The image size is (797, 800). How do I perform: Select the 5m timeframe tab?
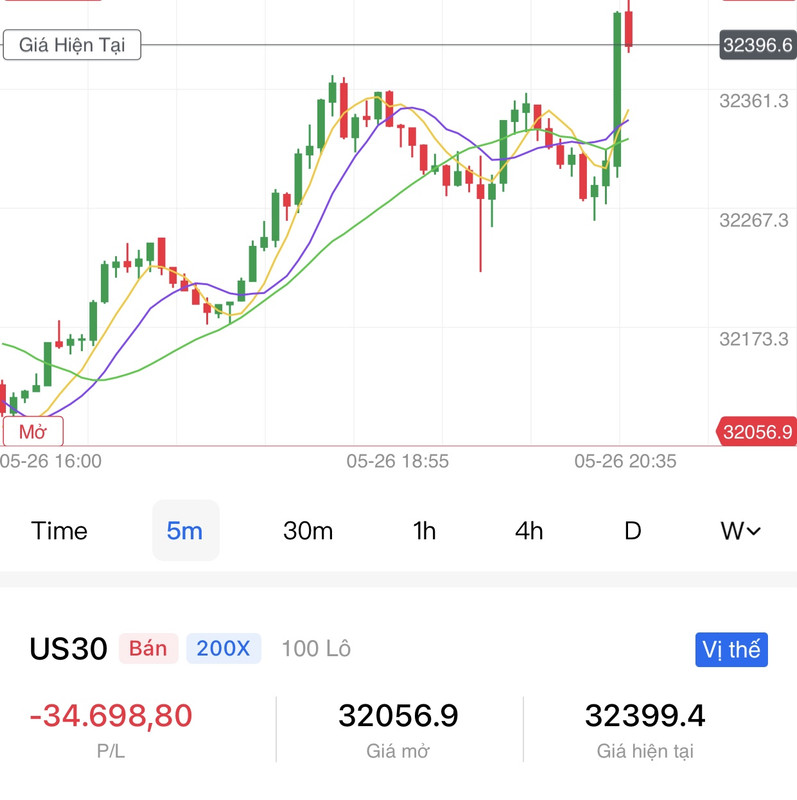[x=186, y=531]
